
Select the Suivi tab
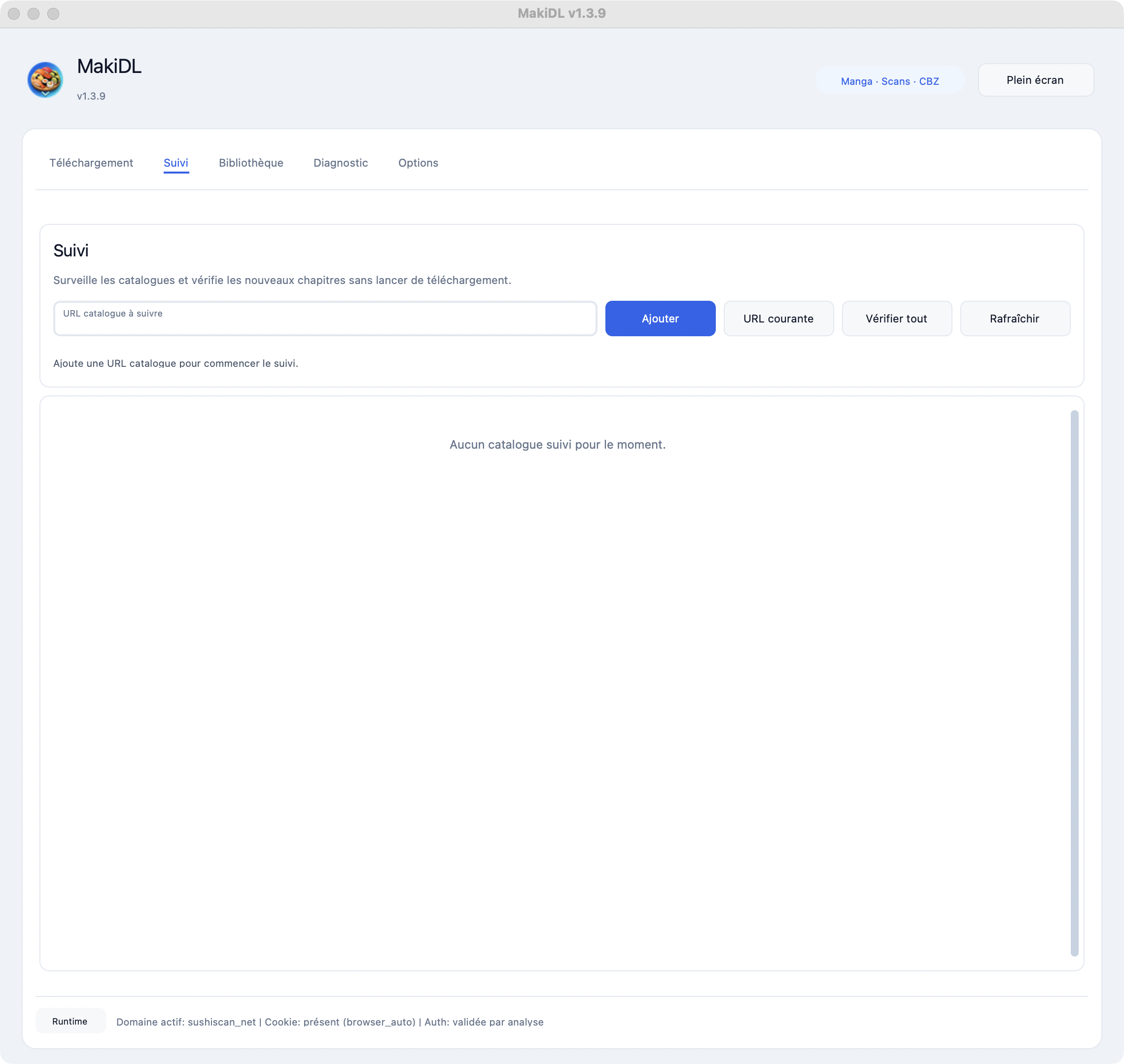click(x=176, y=163)
